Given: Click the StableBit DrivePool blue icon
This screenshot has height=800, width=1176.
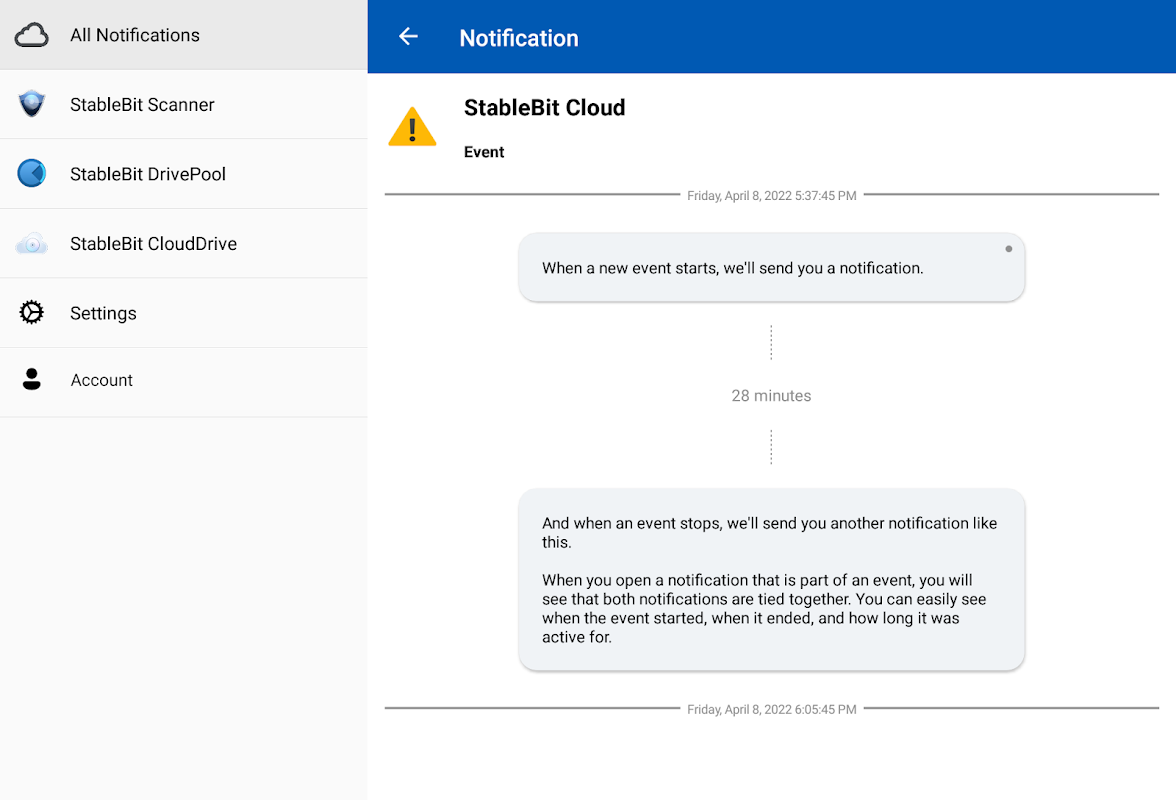Looking at the screenshot, I should click(x=32, y=174).
